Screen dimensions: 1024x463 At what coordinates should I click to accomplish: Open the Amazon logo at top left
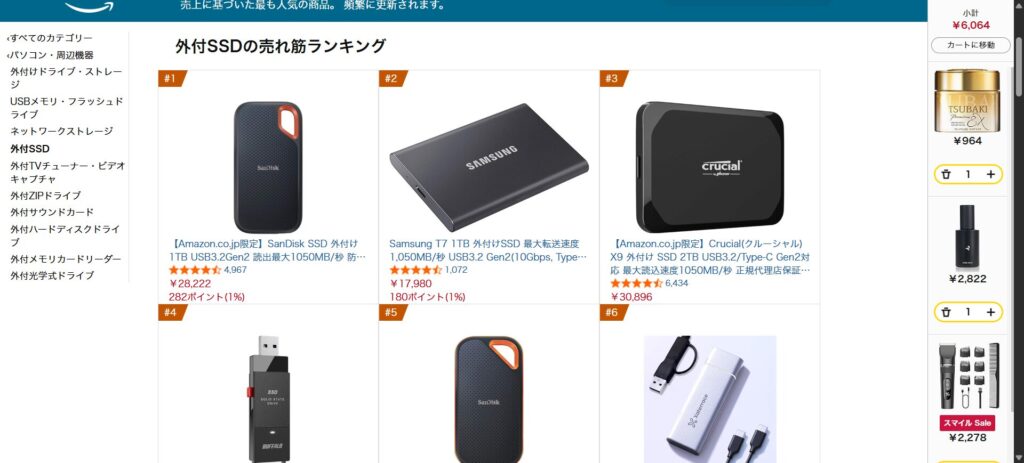89,7
